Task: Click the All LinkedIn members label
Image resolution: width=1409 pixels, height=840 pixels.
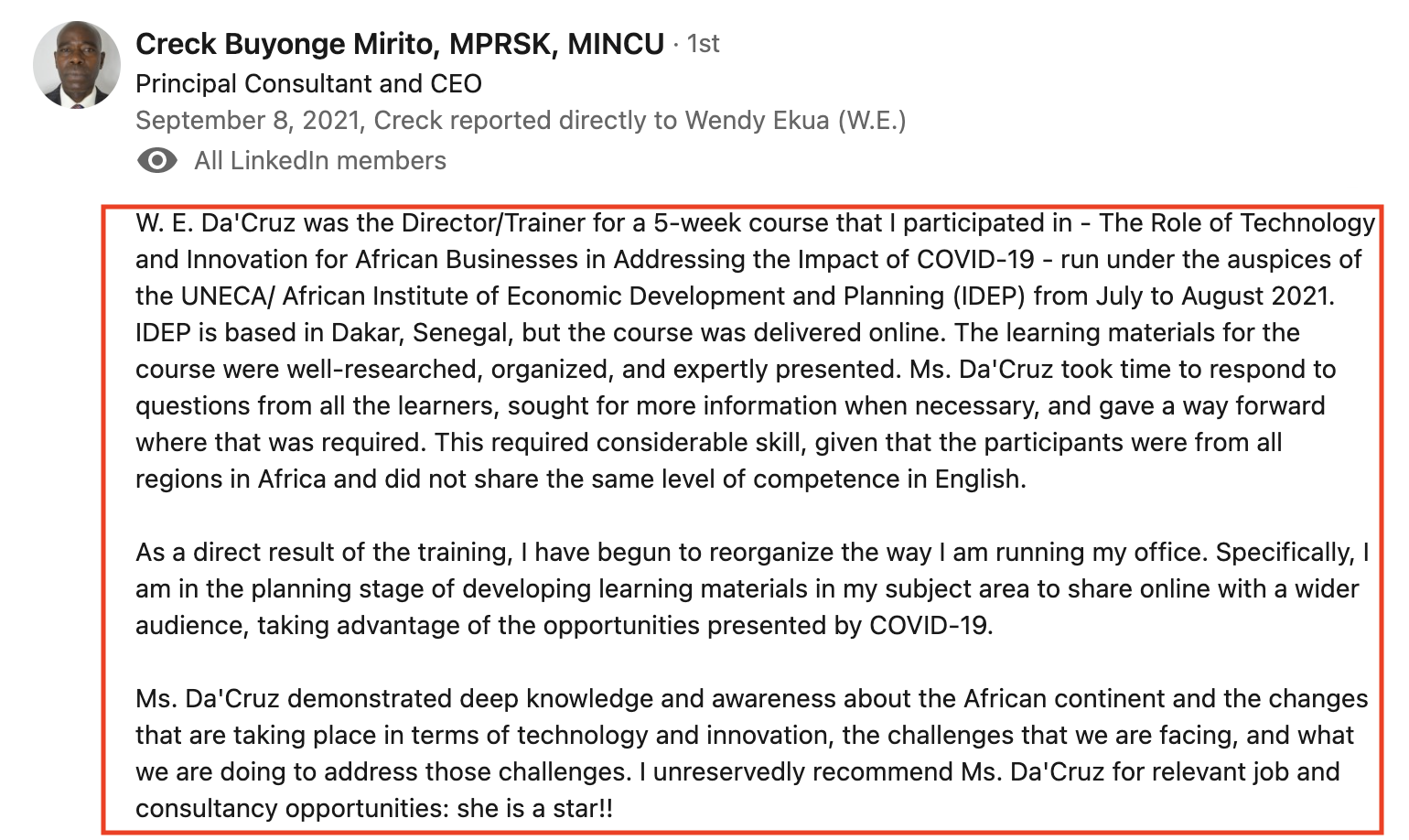Action: [x=320, y=161]
